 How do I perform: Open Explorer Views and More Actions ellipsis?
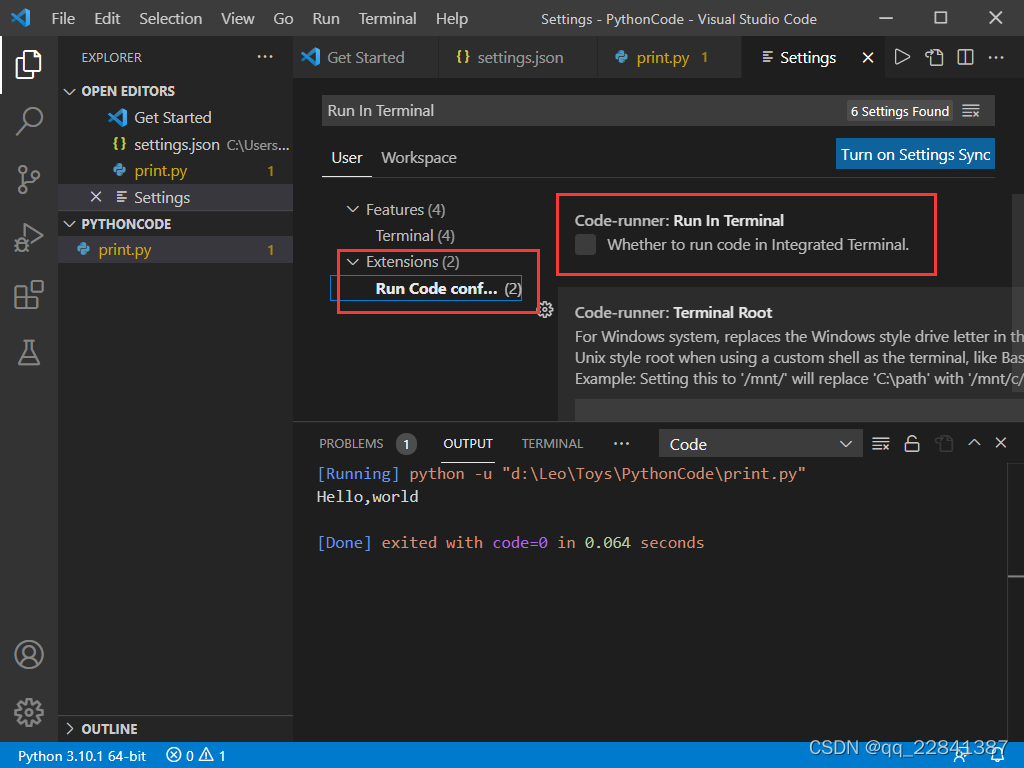click(x=265, y=57)
